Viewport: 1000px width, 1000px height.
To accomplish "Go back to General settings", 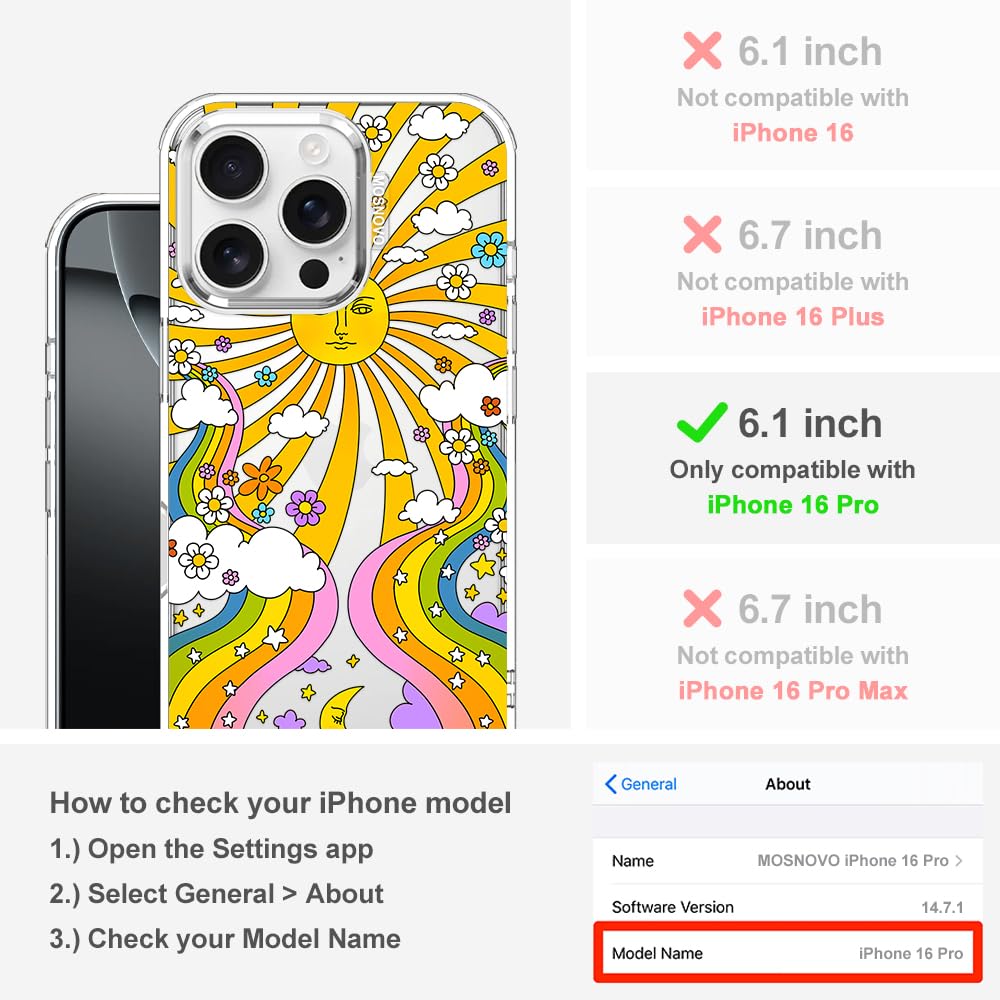I will 640,784.
